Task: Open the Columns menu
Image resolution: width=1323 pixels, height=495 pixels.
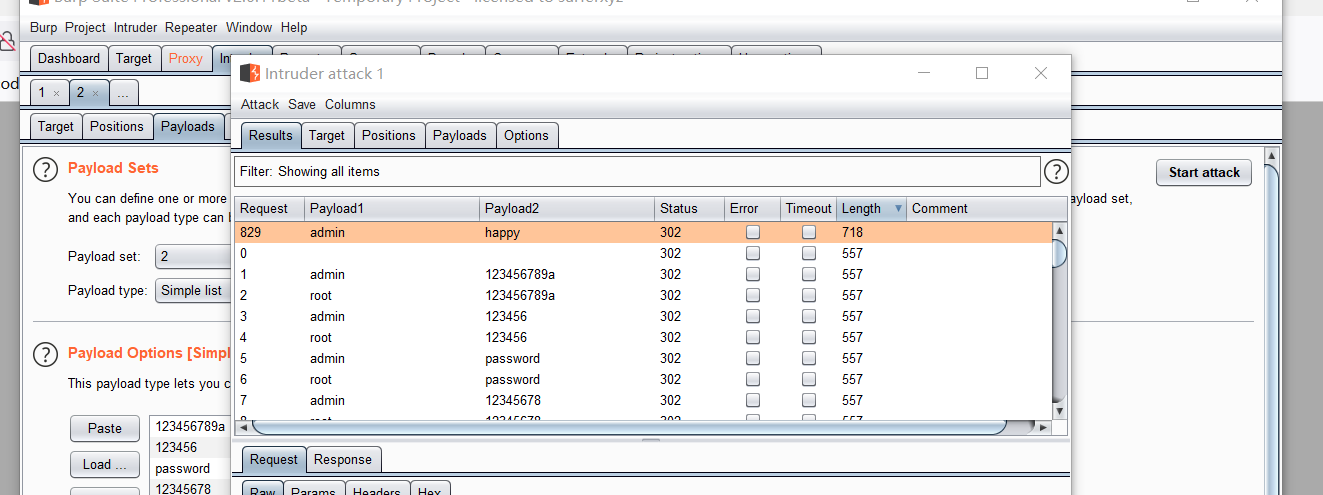Action: [350, 104]
